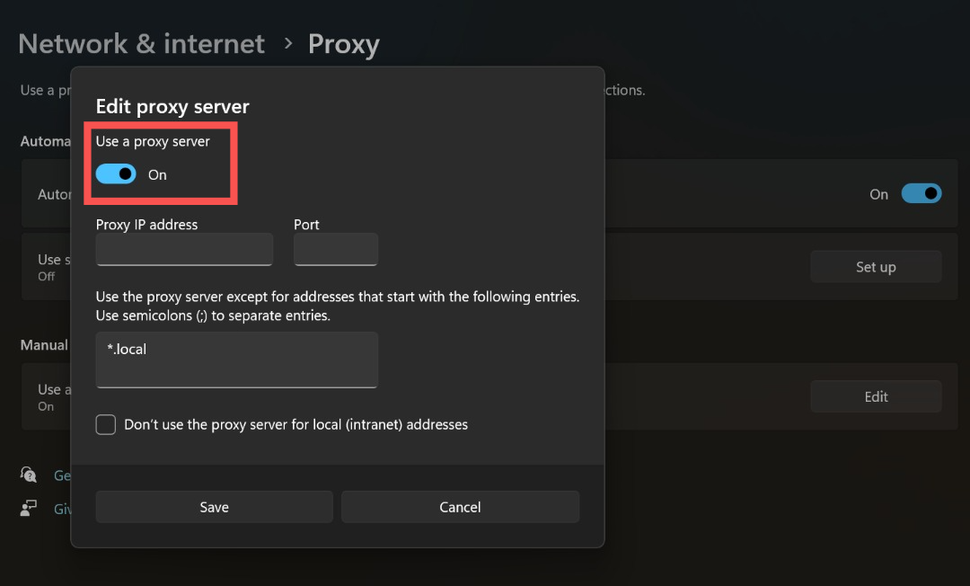Click the breadcrumb chevron separator
This screenshot has width=970, height=586.
click(x=290, y=44)
